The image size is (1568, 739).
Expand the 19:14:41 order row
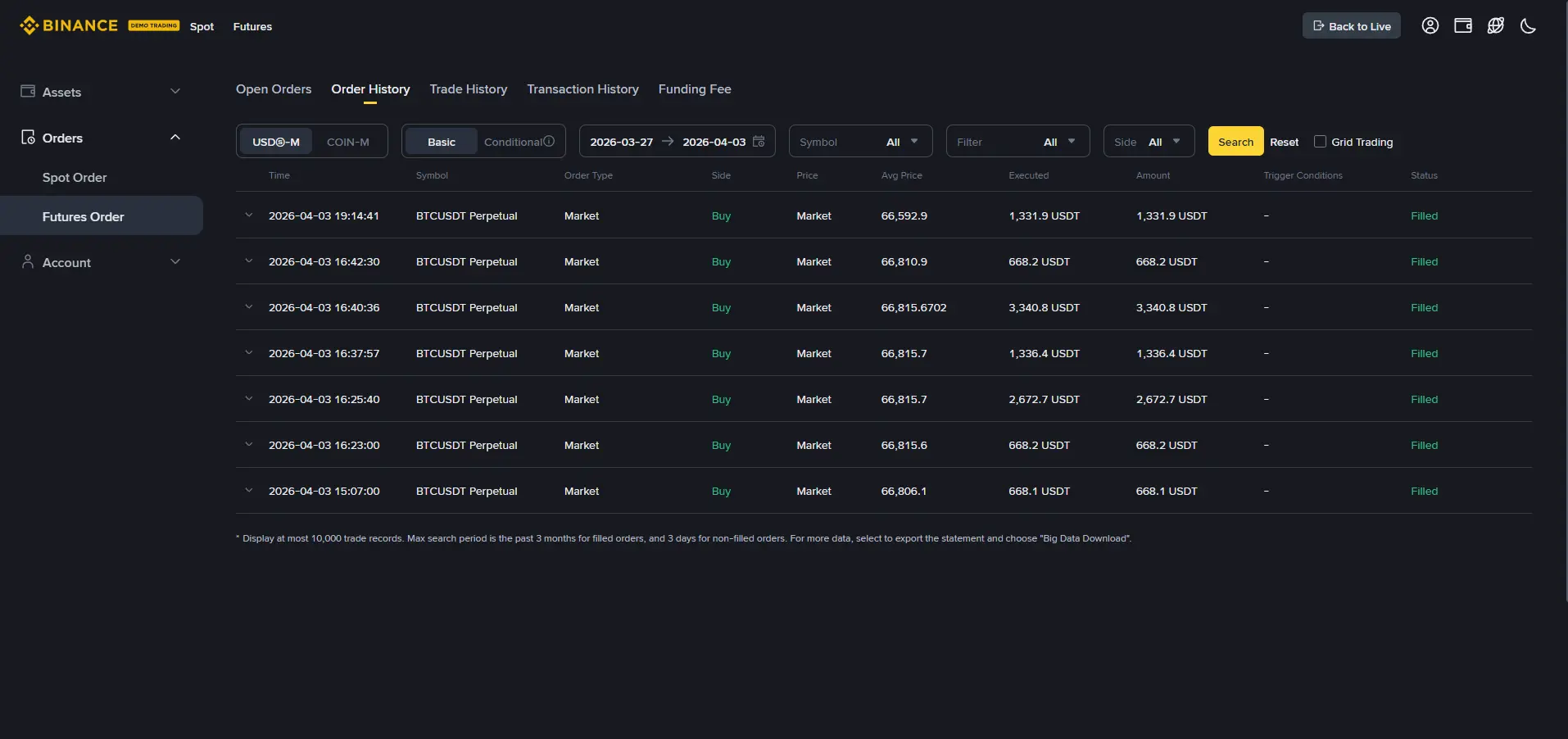click(x=248, y=215)
